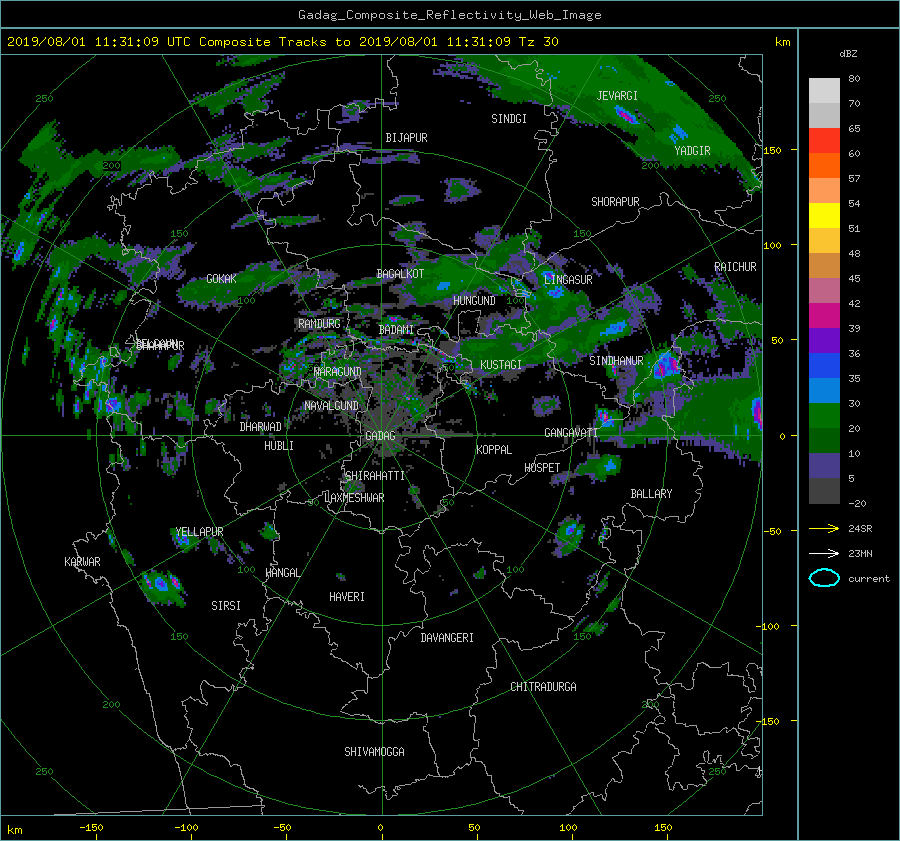Click the LAXMESHWAR city label
The width and height of the screenshot is (900, 841).
(x=354, y=498)
